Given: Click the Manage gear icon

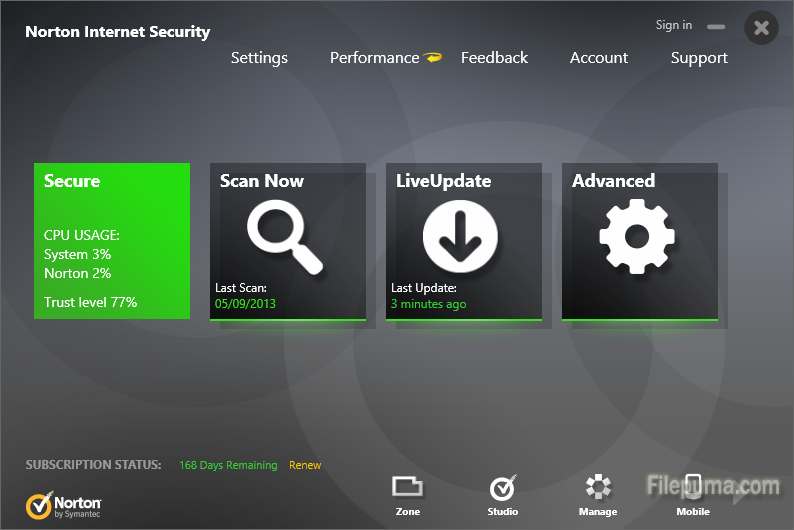Looking at the screenshot, I should pyautogui.click(x=598, y=488).
